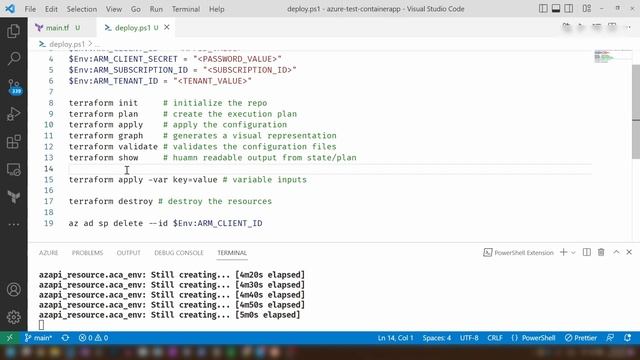Open the Run and Debug view
Image resolution: width=640 pixels, height=360 pixels.
[13, 114]
